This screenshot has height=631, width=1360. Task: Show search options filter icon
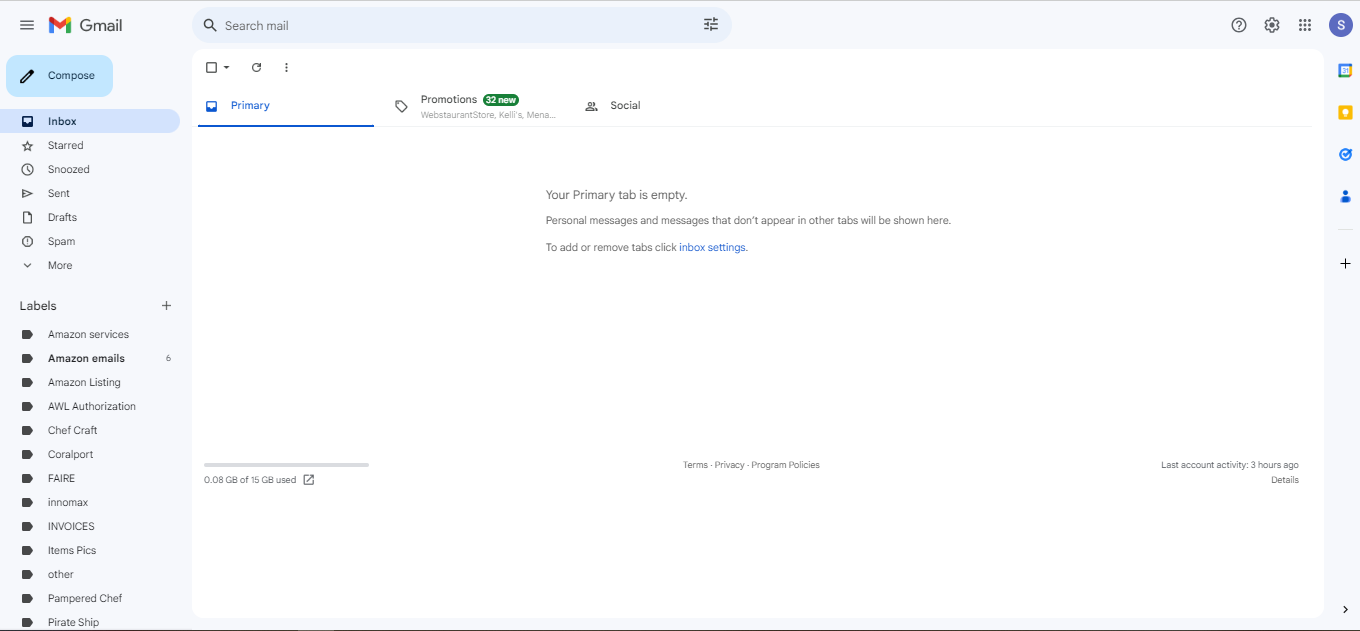point(711,25)
